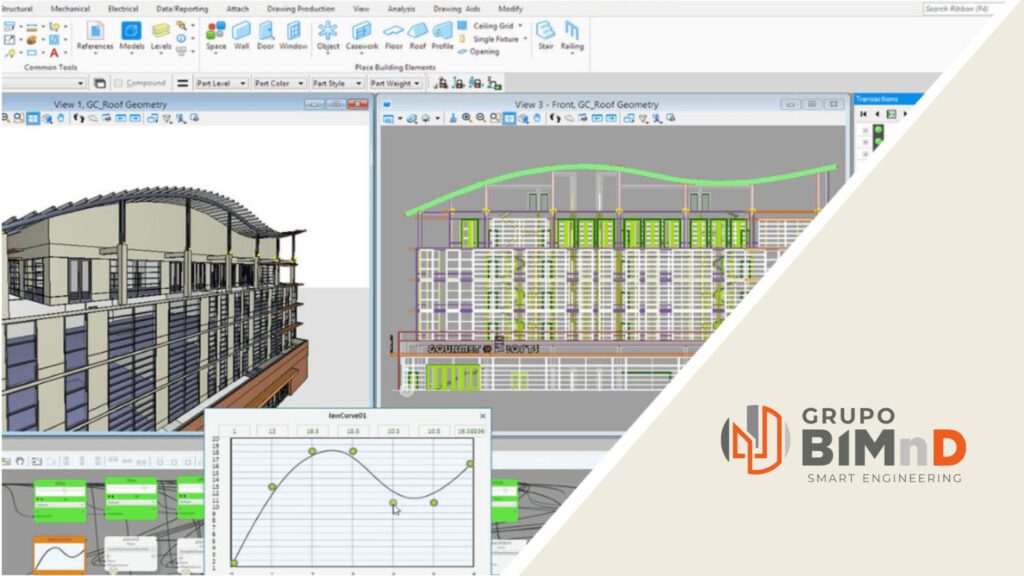Select the Railing tool
The image size is (1024, 576).
[x=572, y=34]
